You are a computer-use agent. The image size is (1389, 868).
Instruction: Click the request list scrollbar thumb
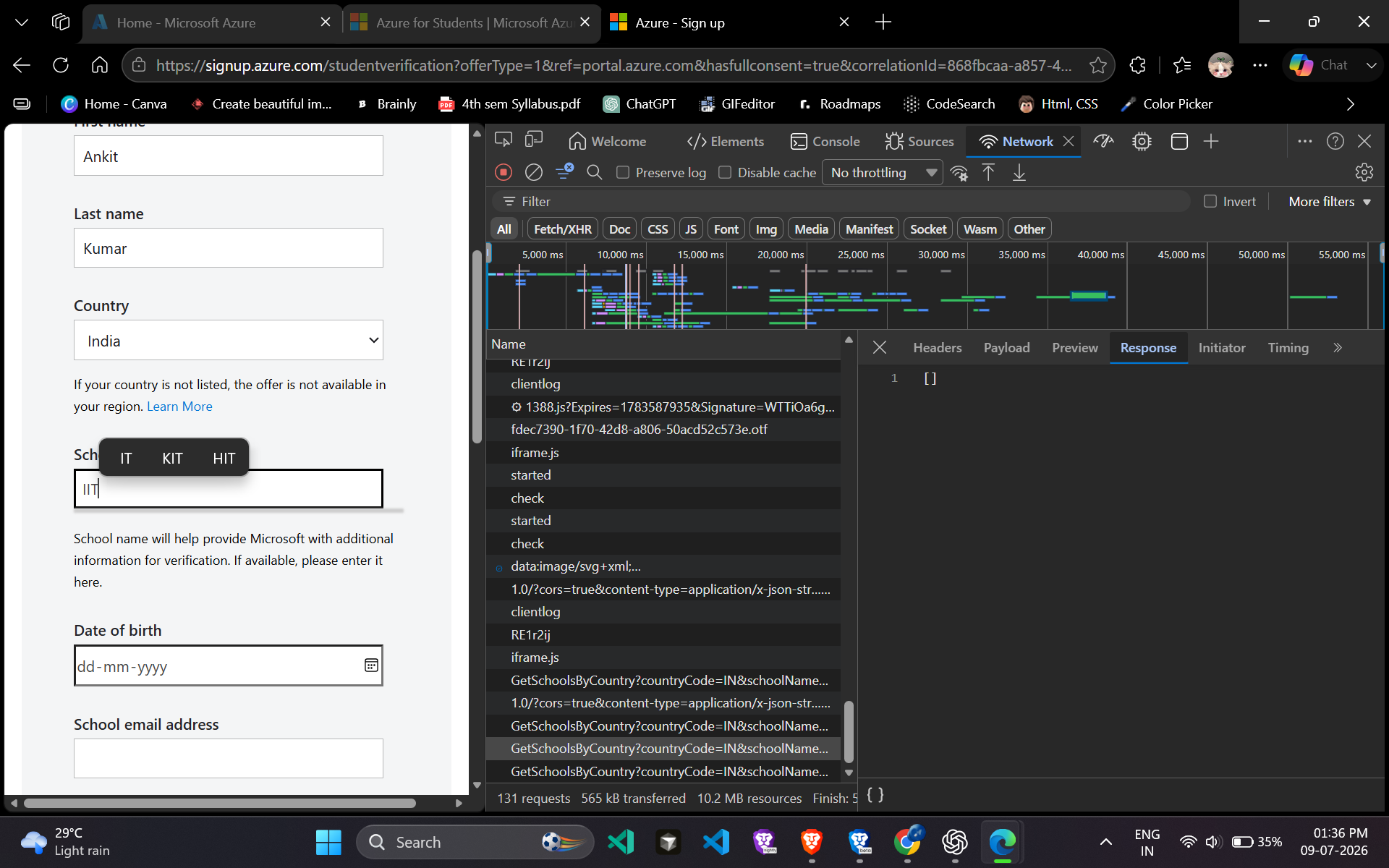pyautogui.click(x=849, y=731)
